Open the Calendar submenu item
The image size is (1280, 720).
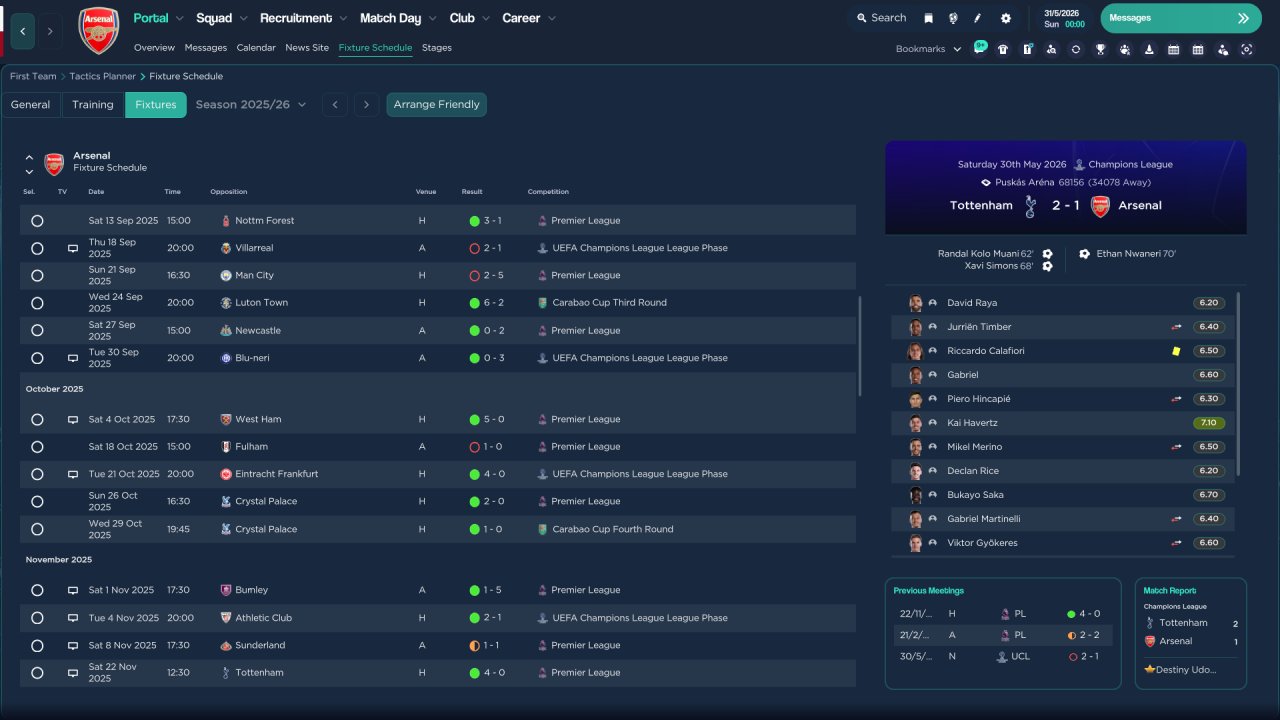point(256,48)
